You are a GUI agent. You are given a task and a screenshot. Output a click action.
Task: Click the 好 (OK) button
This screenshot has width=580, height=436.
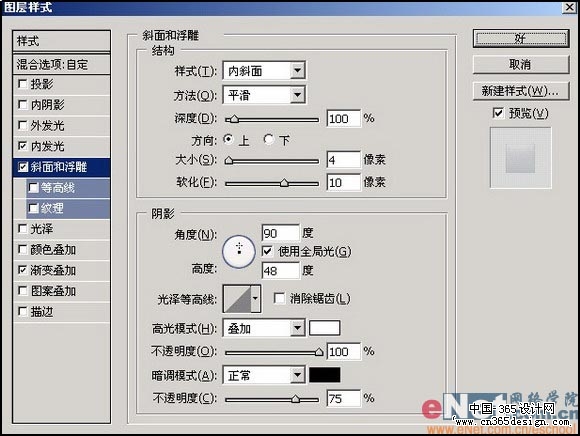click(521, 38)
